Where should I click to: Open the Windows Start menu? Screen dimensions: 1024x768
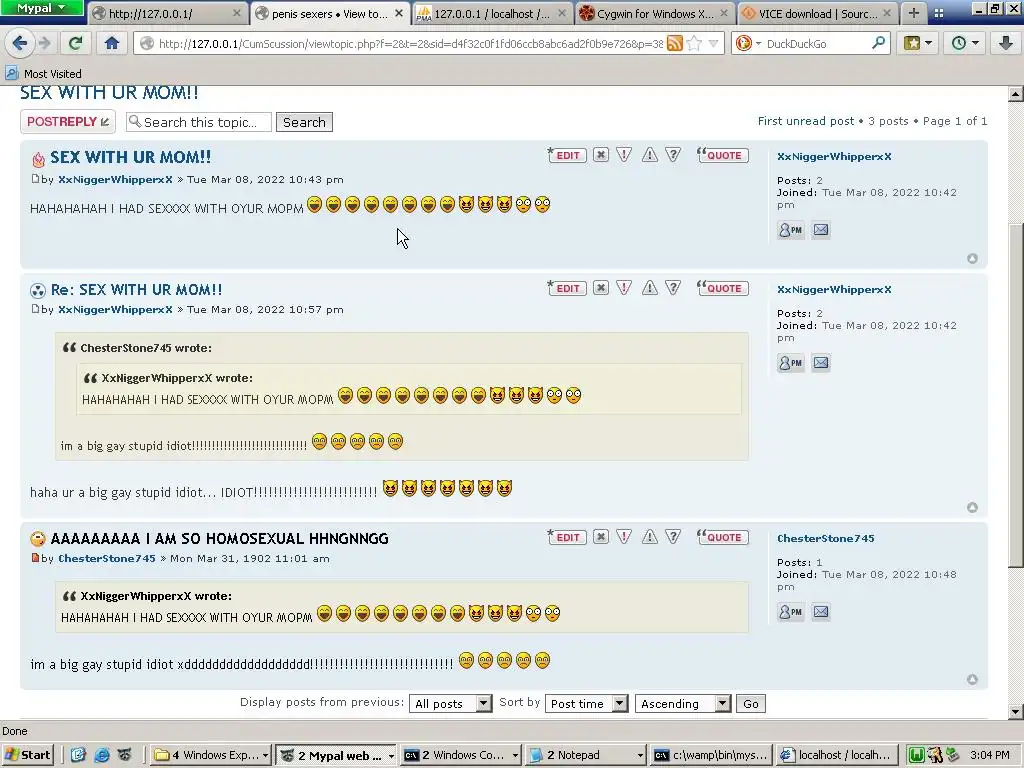[27, 755]
